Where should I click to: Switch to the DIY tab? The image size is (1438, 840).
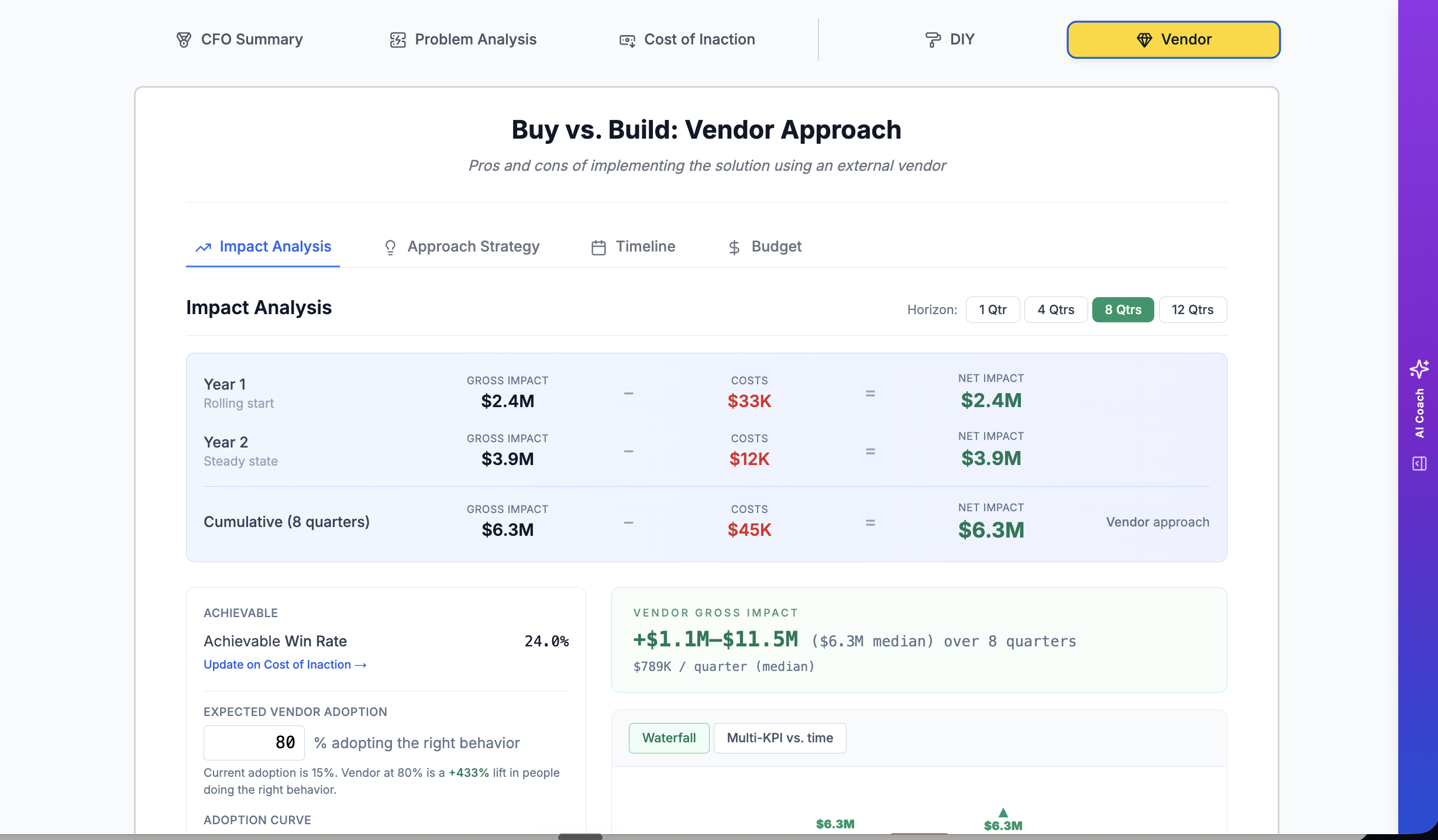click(950, 39)
